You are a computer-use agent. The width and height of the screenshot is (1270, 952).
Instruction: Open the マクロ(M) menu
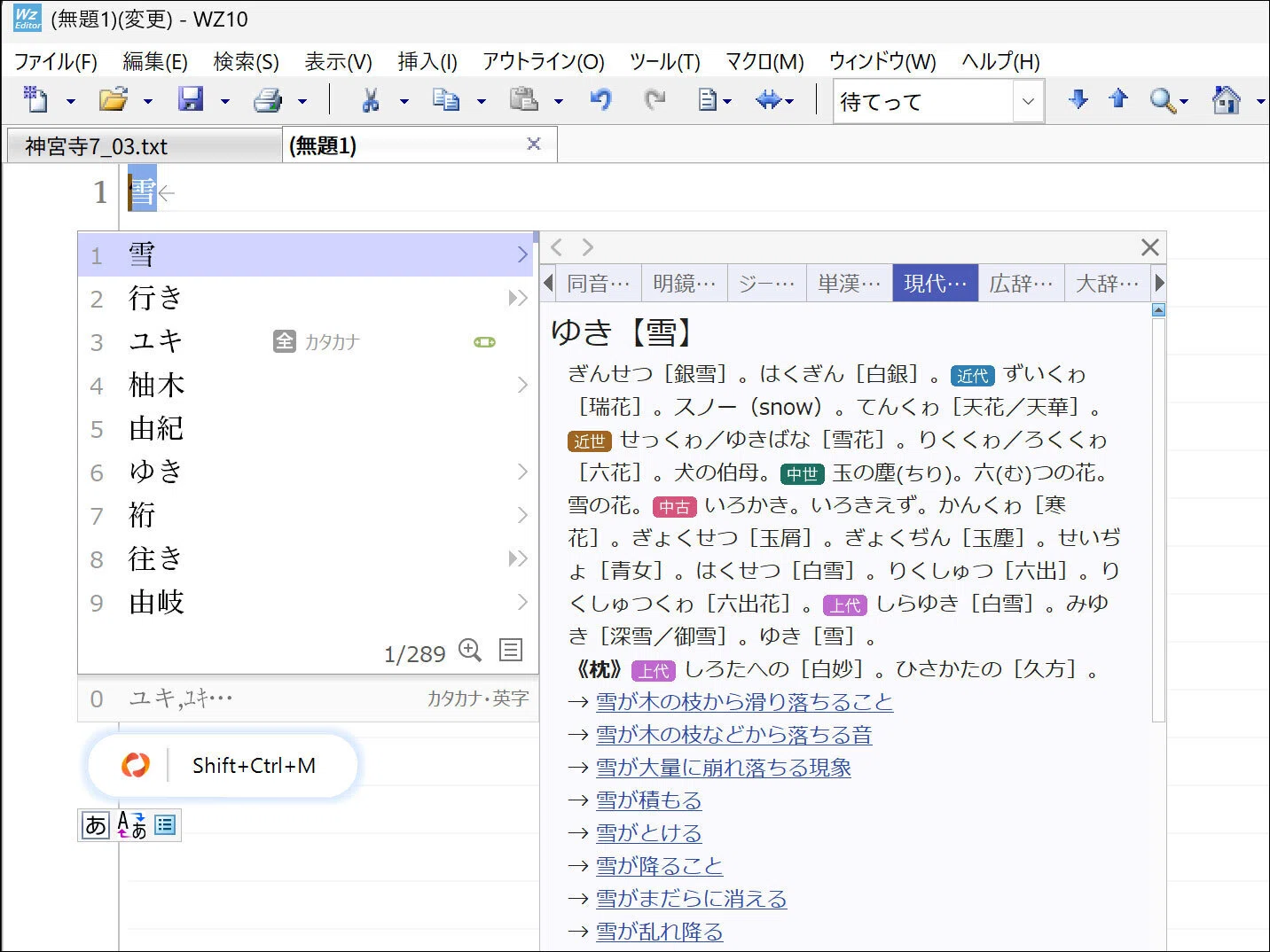click(764, 61)
